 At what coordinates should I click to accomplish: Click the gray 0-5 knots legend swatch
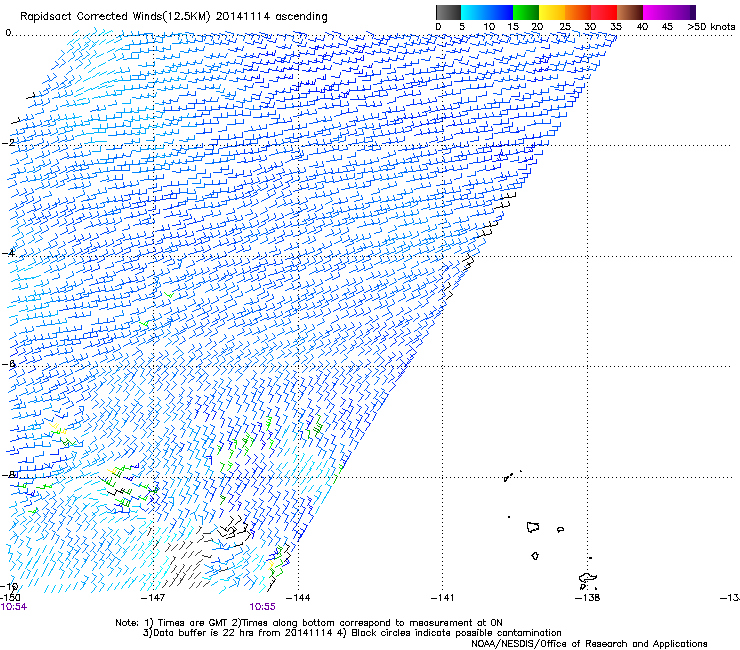[x=448, y=12]
